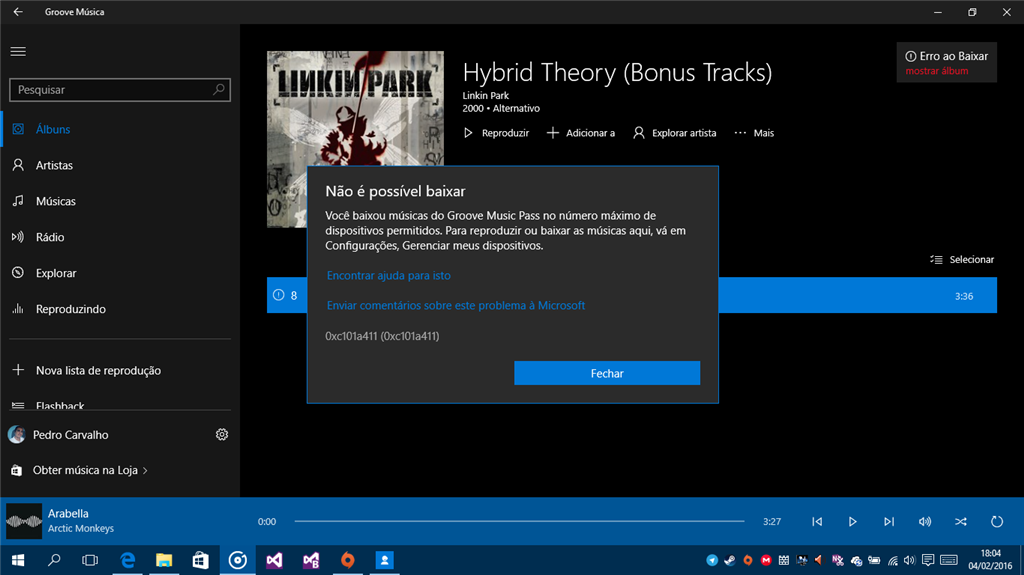This screenshot has height=575, width=1024.
Task: Toggle shuffle playback
Action: pos(961,521)
